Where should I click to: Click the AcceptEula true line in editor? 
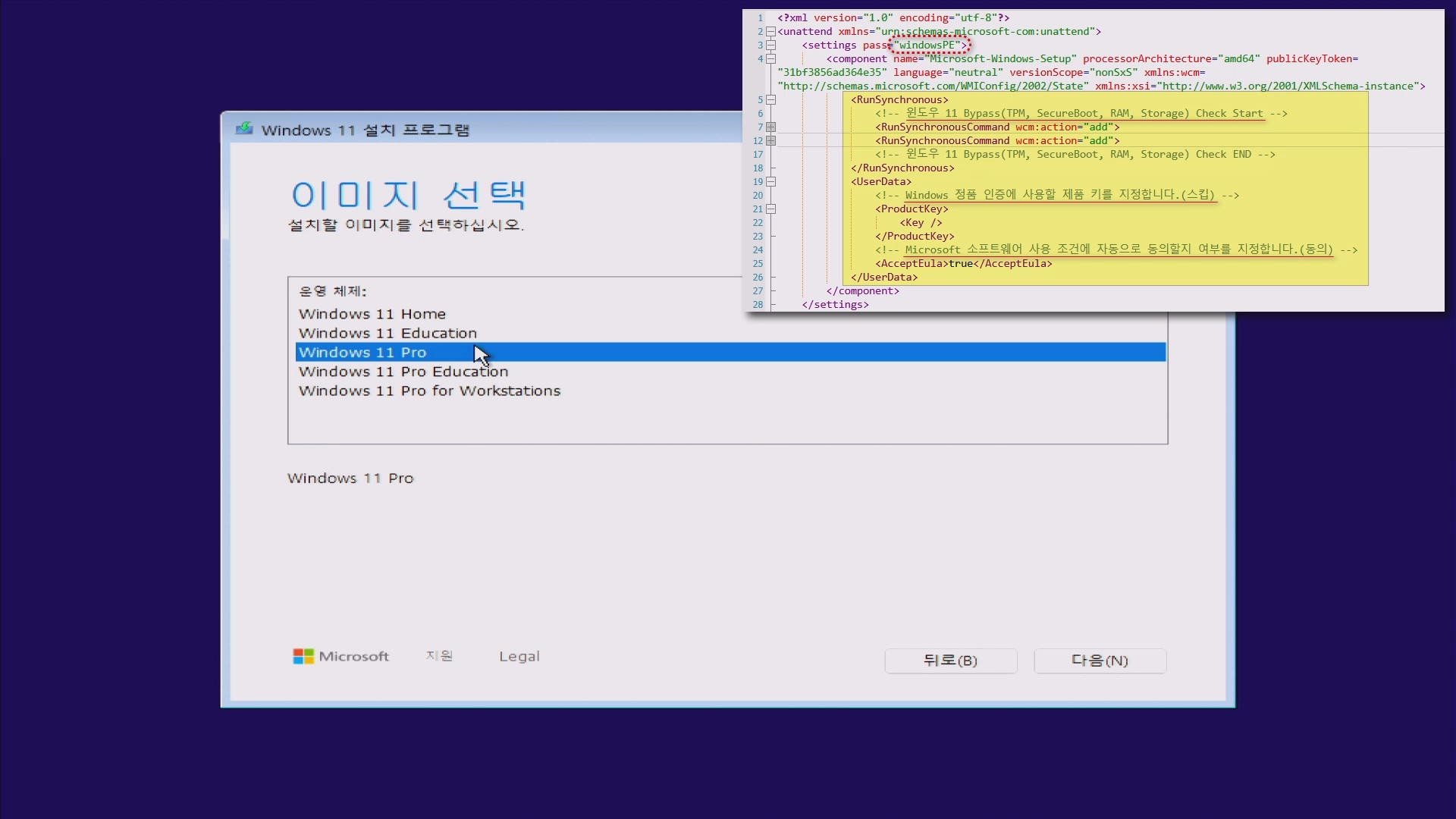(964, 264)
